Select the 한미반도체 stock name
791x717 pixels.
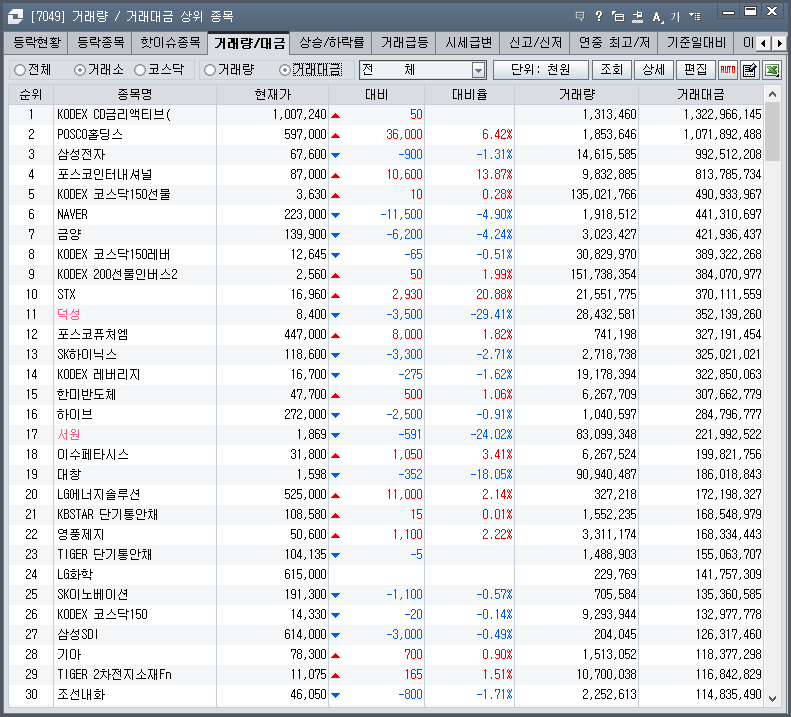[86, 395]
